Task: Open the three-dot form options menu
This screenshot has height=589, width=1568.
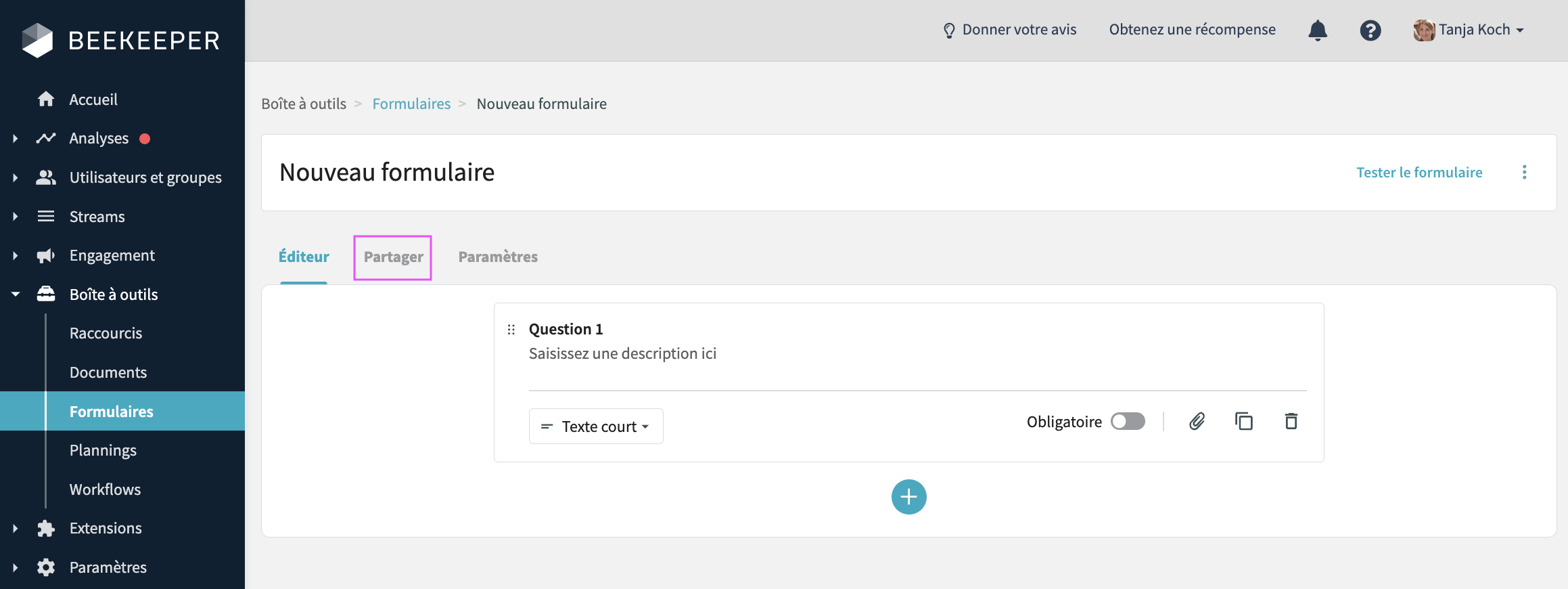Action: pyautogui.click(x=1524, y=173)
